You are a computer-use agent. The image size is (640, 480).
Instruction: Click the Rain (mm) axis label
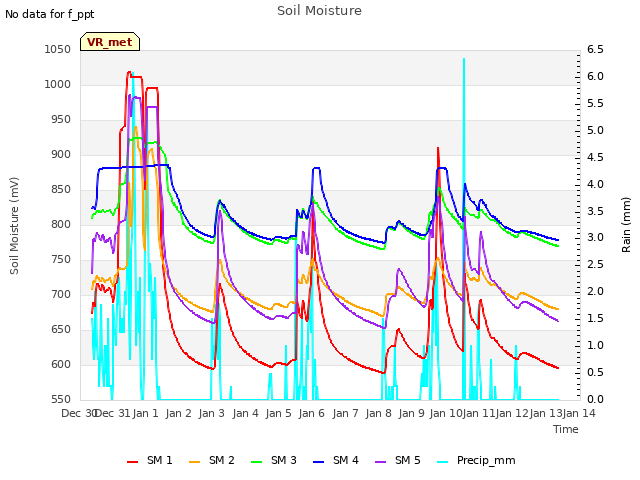(x=626, y=225)
